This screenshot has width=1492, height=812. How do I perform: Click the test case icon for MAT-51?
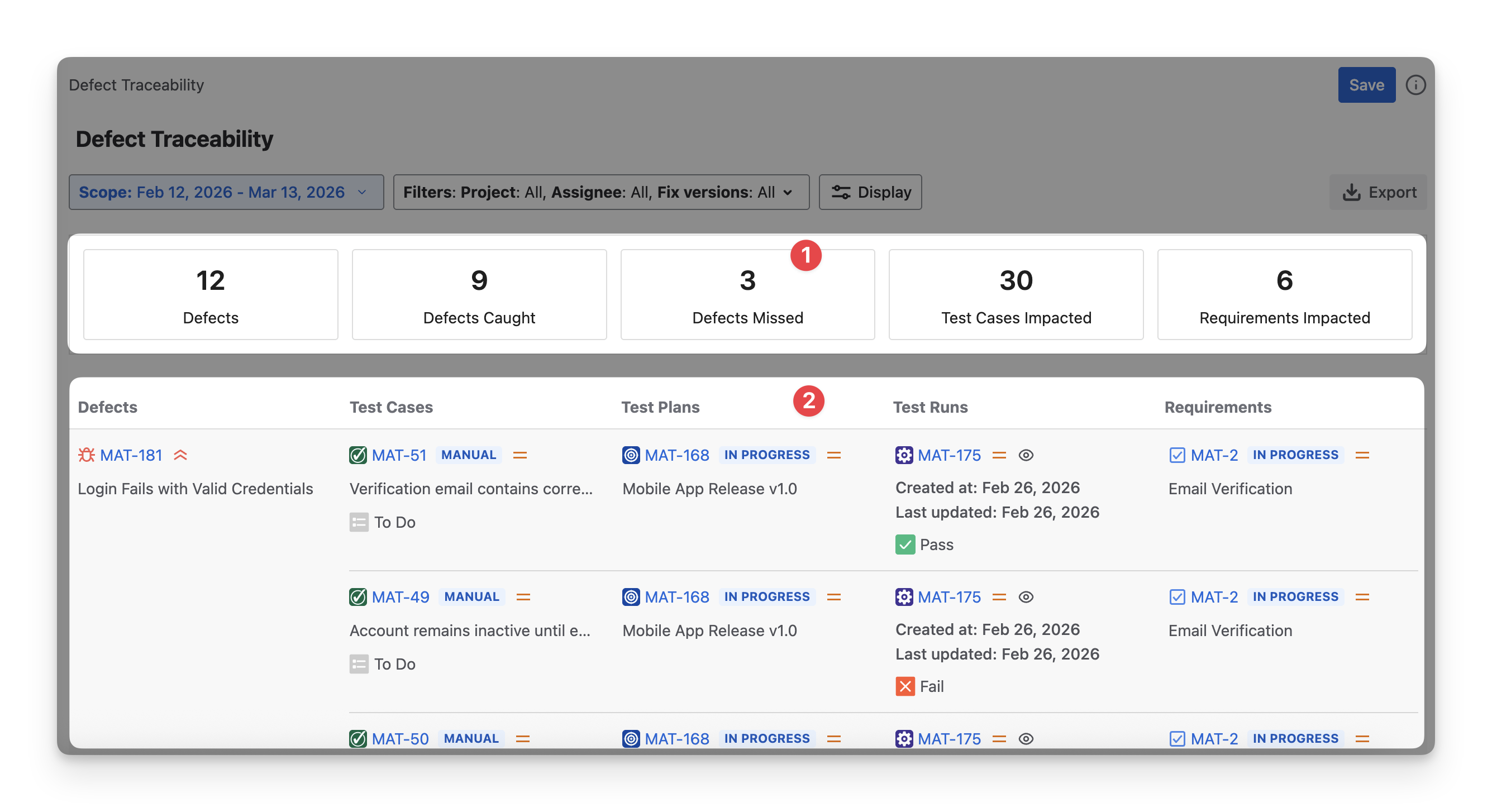tap(358, 455)
